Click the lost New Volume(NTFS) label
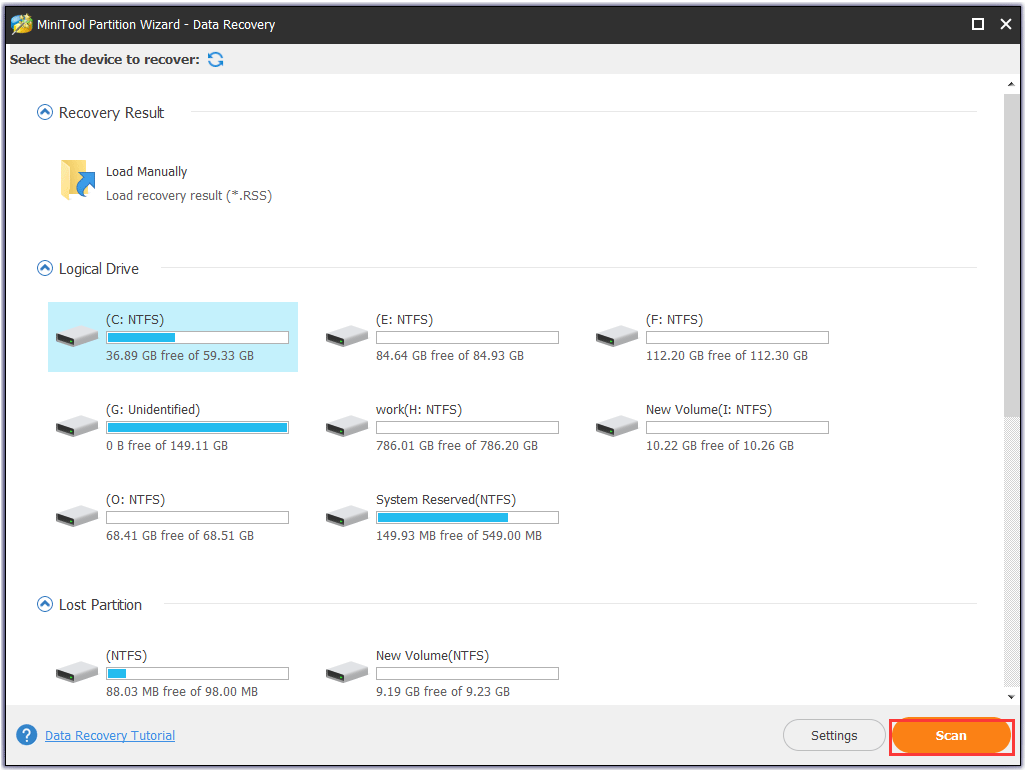This screenshot has height=772, width=1025. pyautogui.click(x=433, y=656)
